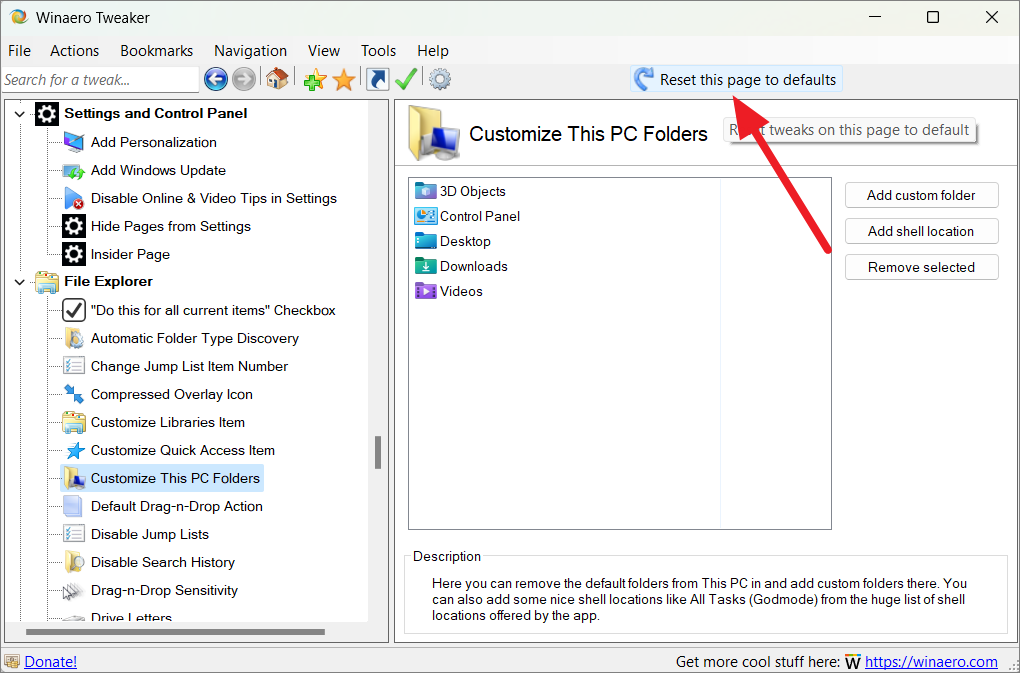Click the Customize Libraries Item icon
Viewport: 1020px width, 673px height.
point(74,422)
